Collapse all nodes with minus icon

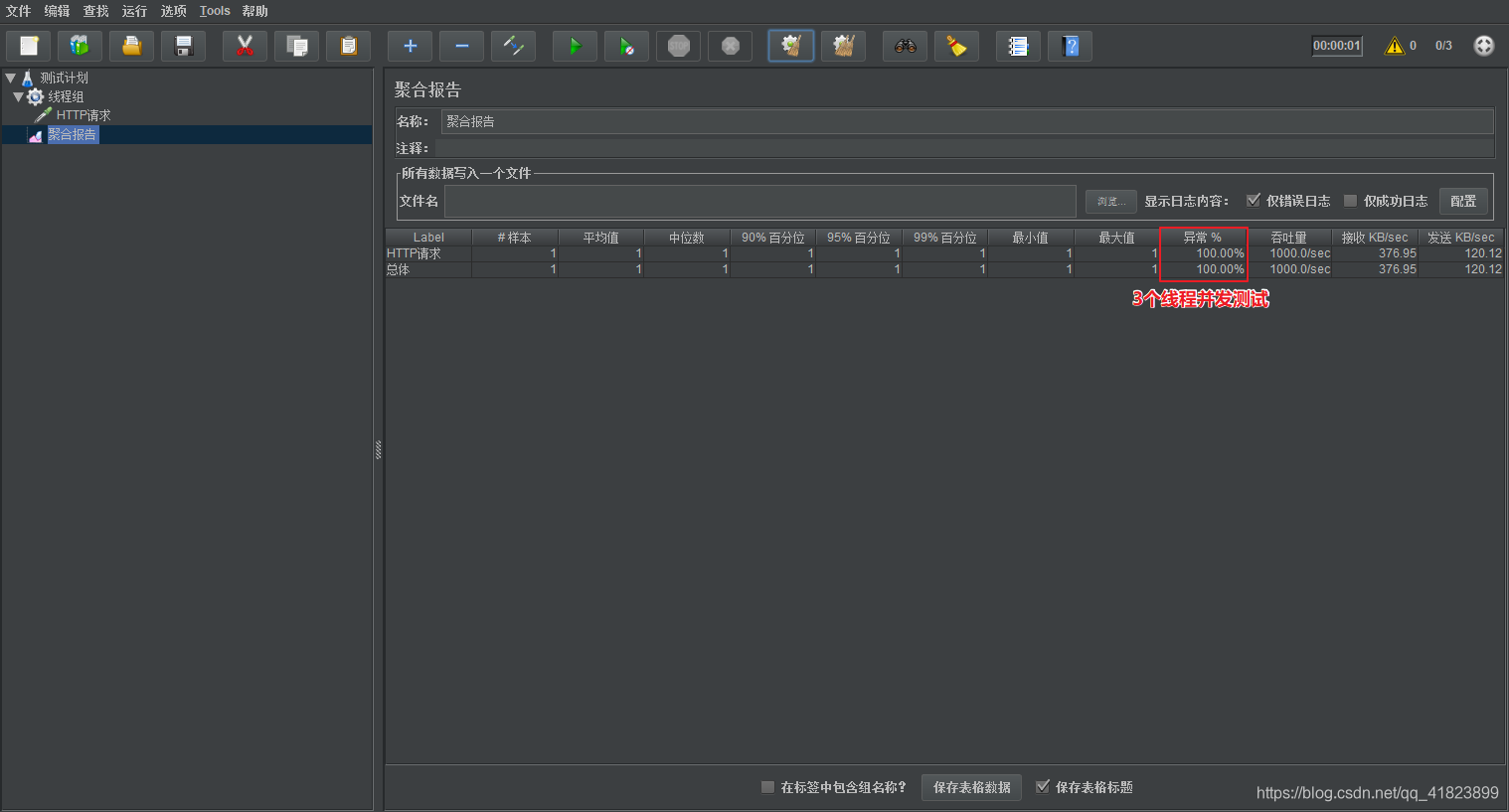click(x=462, y=46)
